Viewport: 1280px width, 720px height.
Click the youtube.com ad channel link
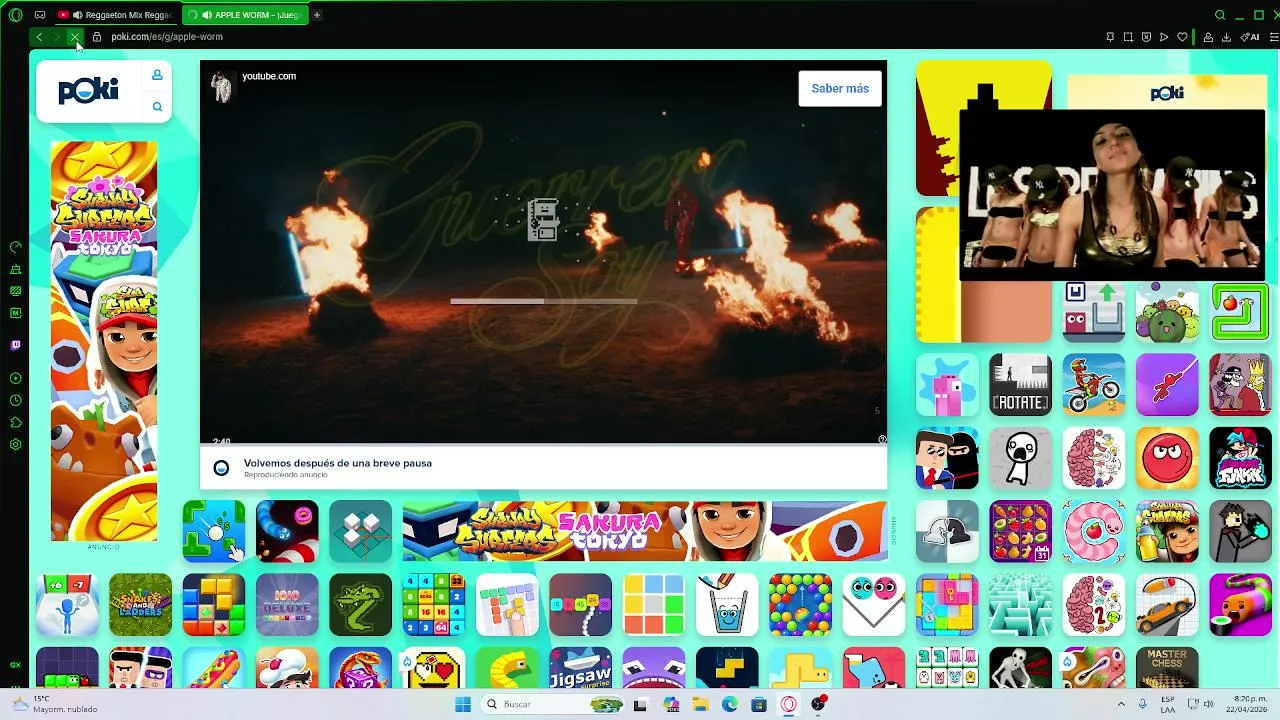coord(269,76)
